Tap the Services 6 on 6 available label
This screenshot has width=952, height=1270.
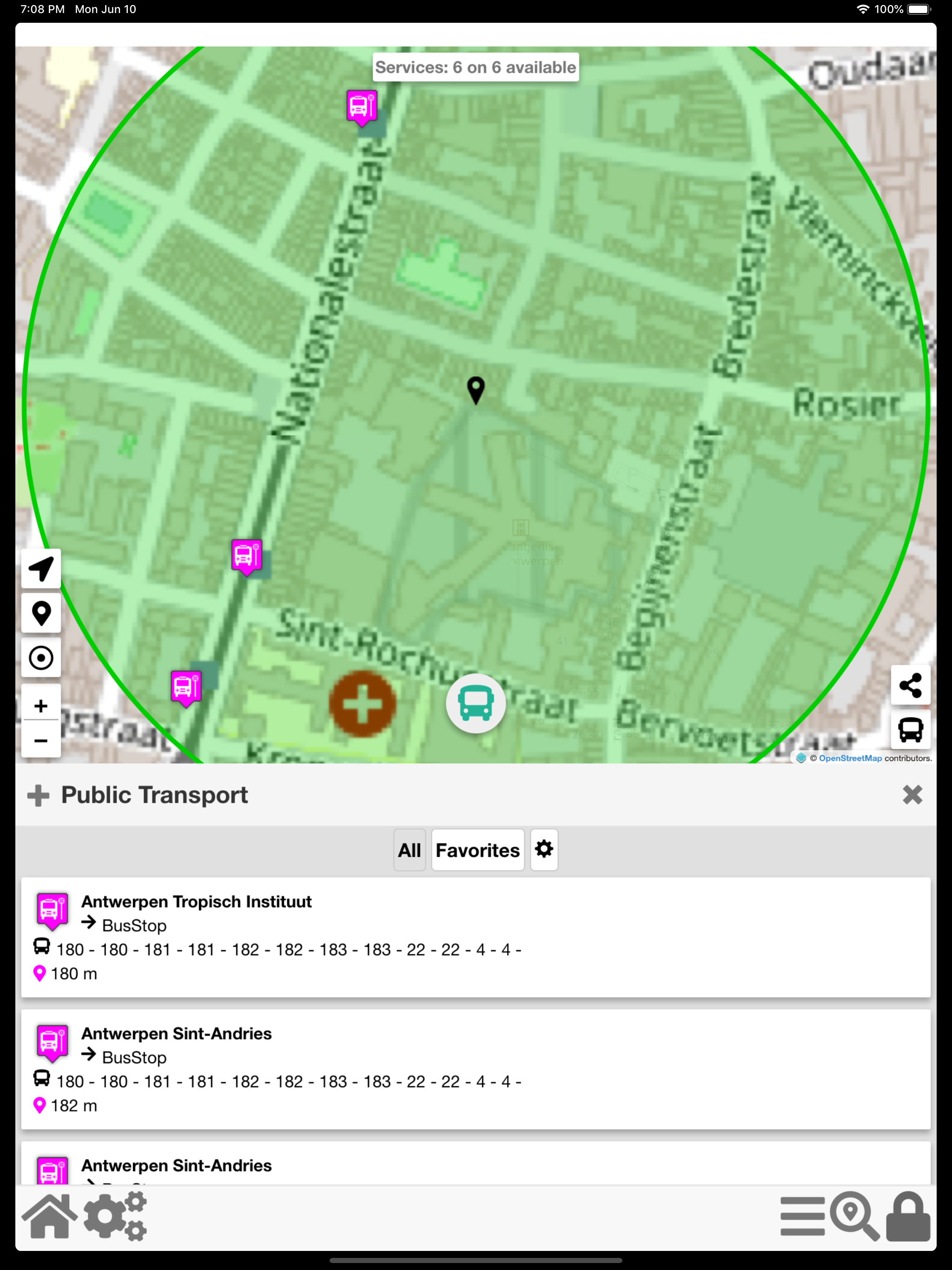(x=476, y=67)
